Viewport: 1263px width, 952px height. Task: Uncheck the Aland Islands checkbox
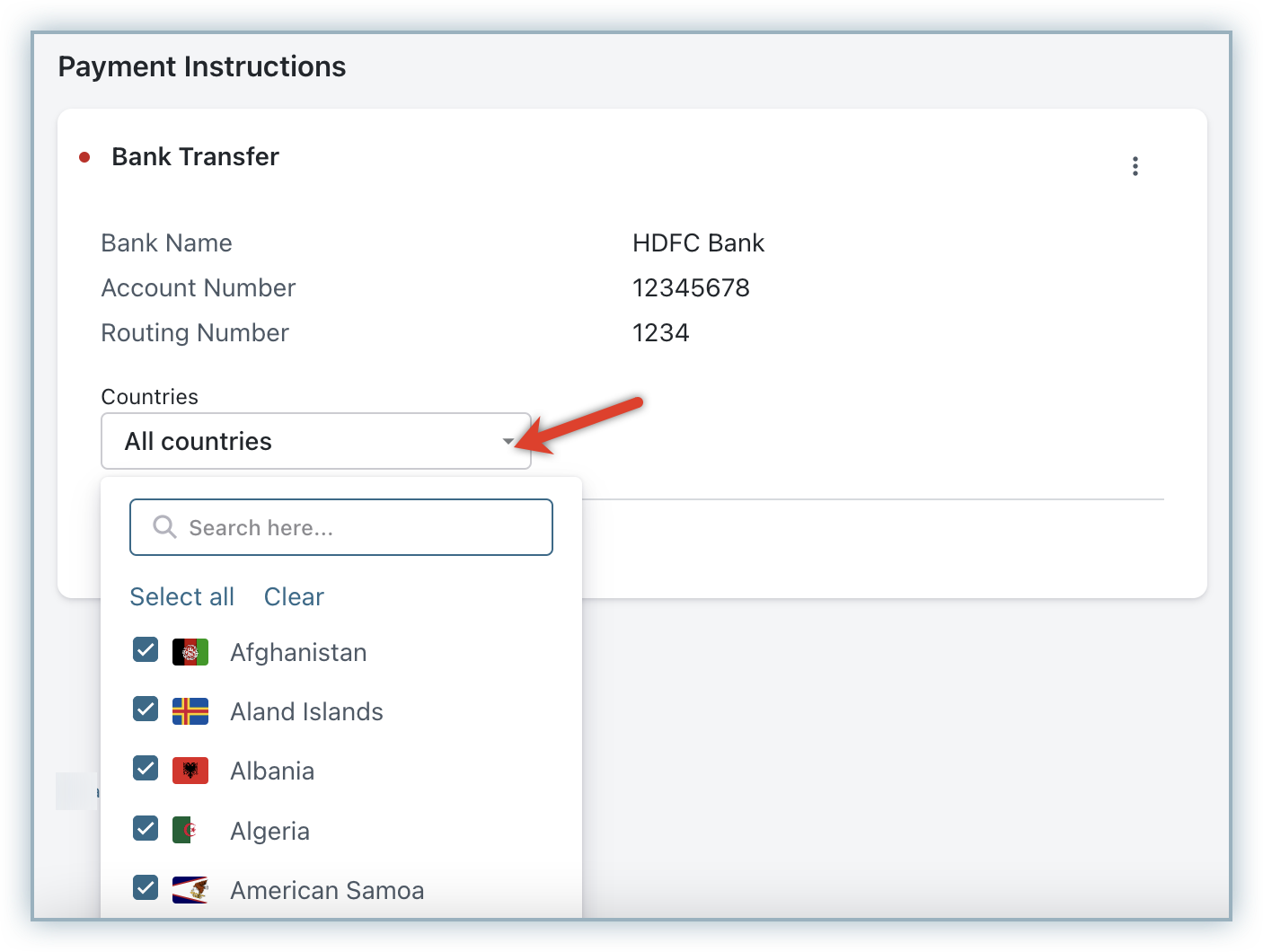pyautogui.click(x=146, y=710)
